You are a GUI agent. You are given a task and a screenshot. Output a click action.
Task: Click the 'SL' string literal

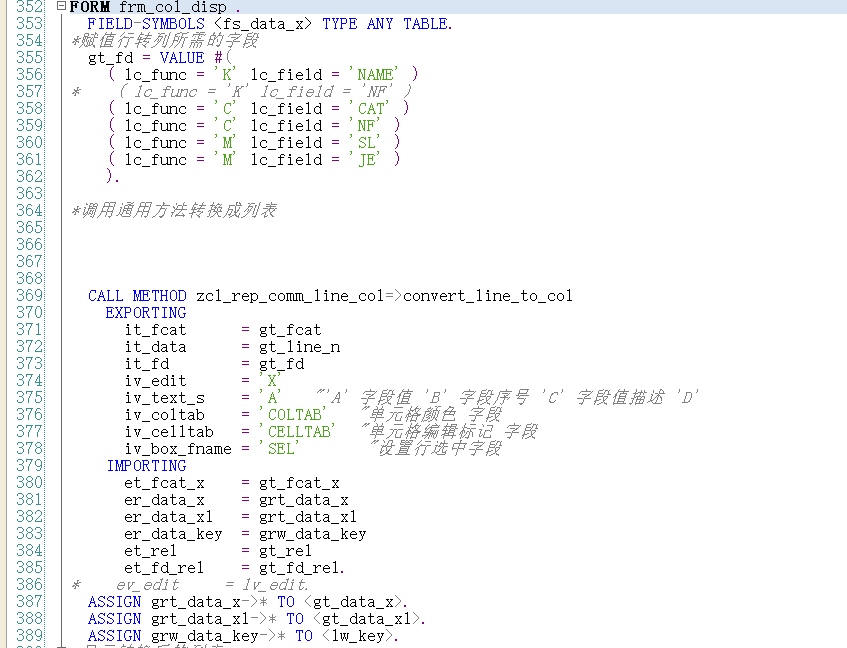click(x=366, y=143)
